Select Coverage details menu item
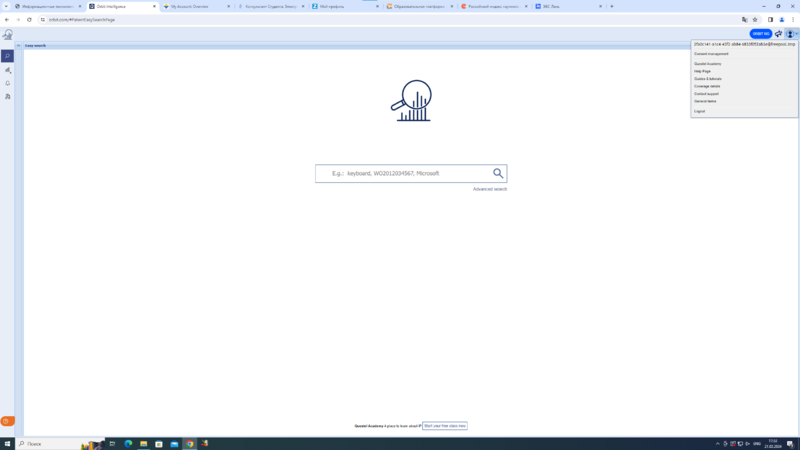Viewport: 800px width, 450px height. point(707,86)
